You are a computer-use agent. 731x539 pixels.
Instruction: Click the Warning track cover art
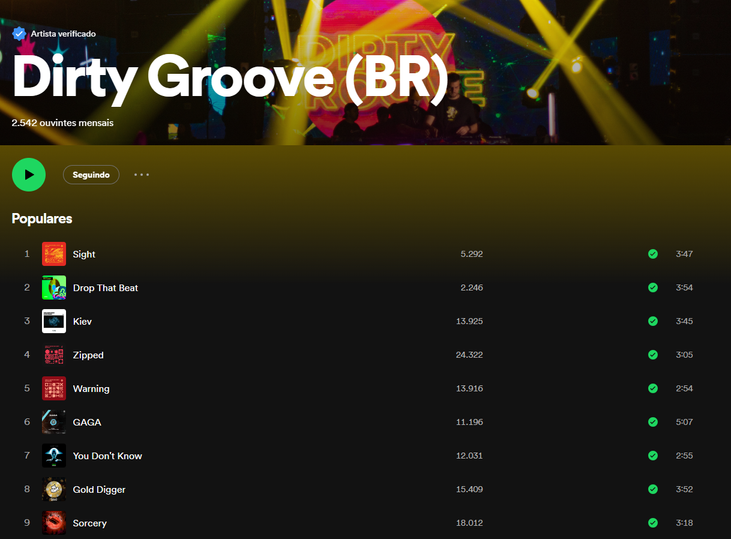coord(54,389)
